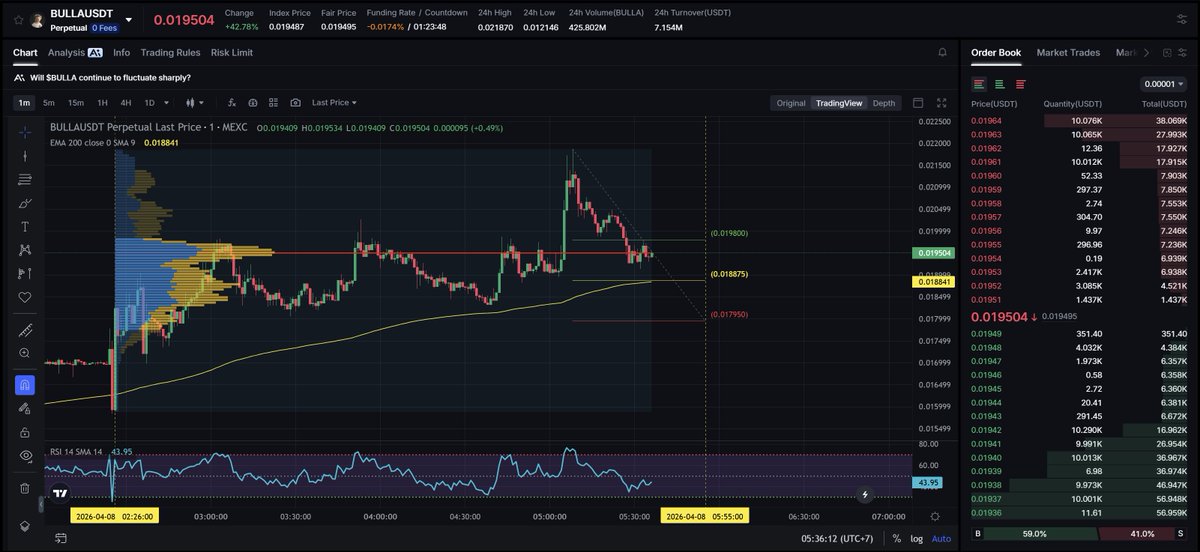Select the trend line drawing tool

click(25, 155)
